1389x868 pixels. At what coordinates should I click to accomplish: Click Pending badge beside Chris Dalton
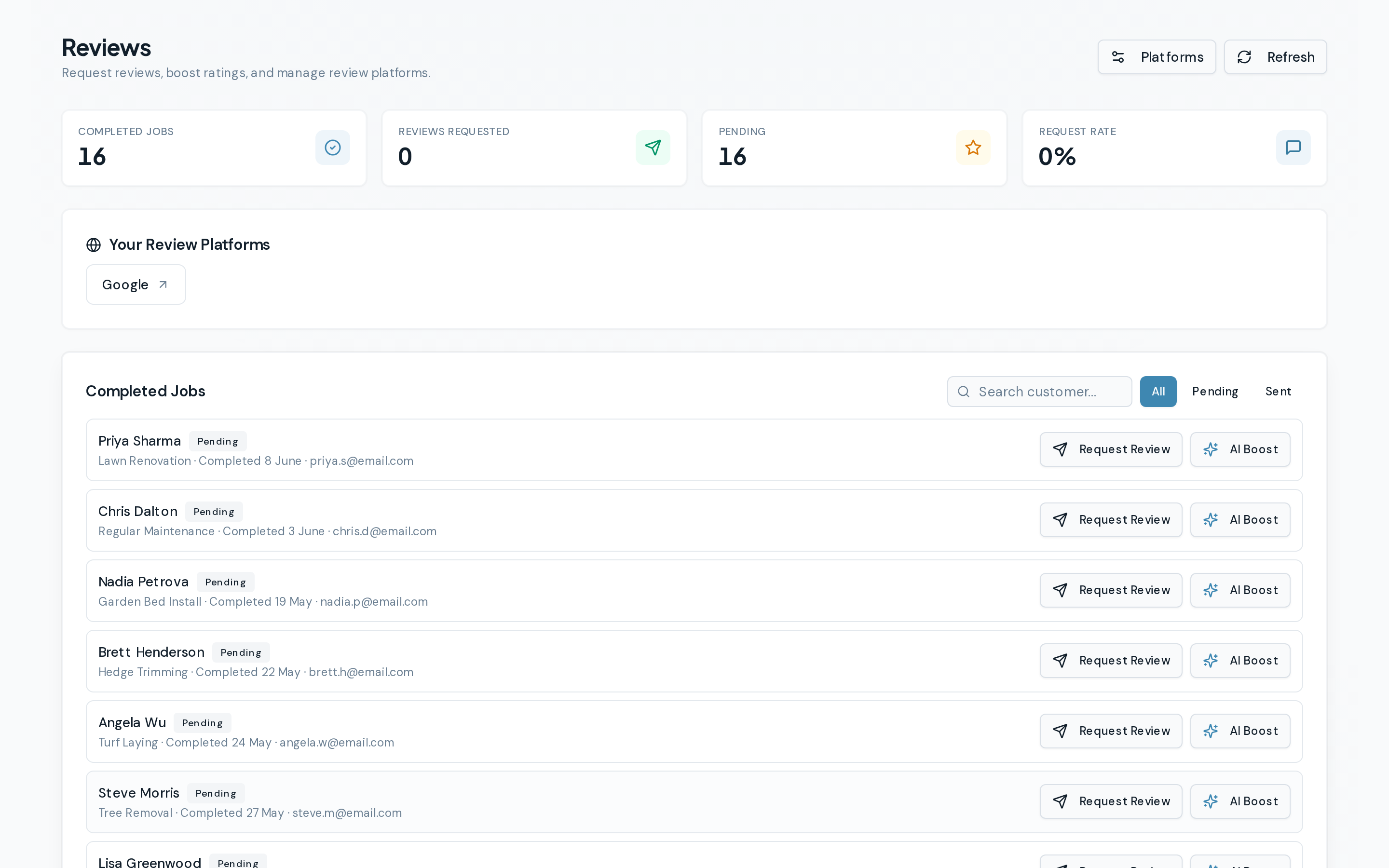214,512
